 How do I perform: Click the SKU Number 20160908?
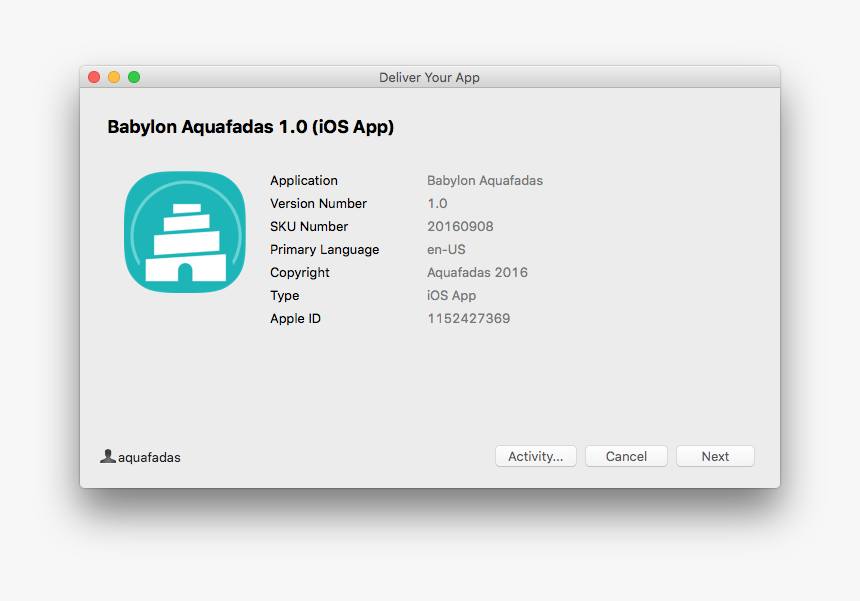pos(458,226)
